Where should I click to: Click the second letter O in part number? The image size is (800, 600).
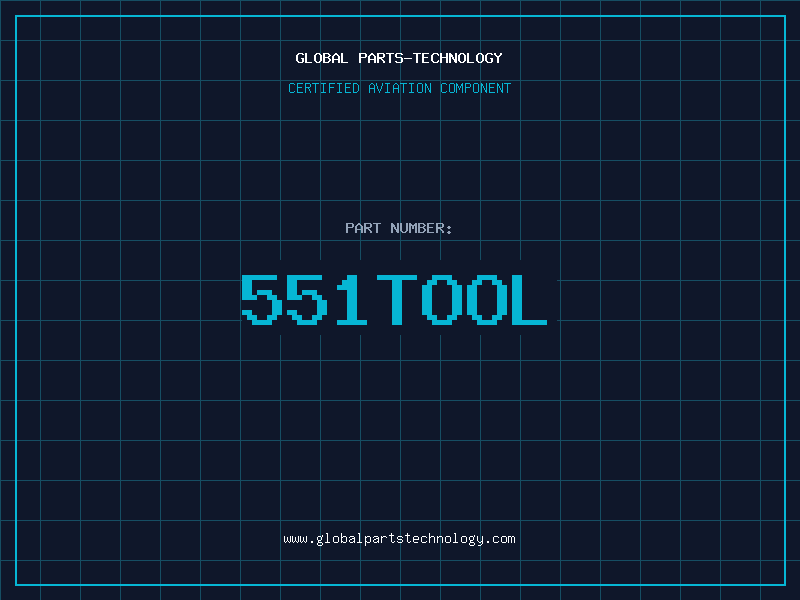(x=482, y=300)
